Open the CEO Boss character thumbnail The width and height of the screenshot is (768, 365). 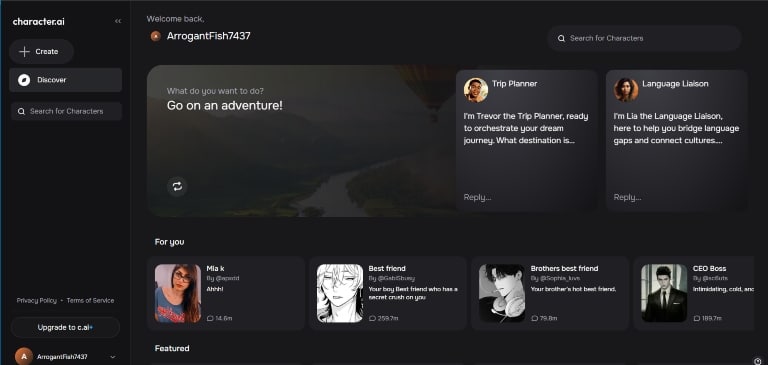point(664,293)
